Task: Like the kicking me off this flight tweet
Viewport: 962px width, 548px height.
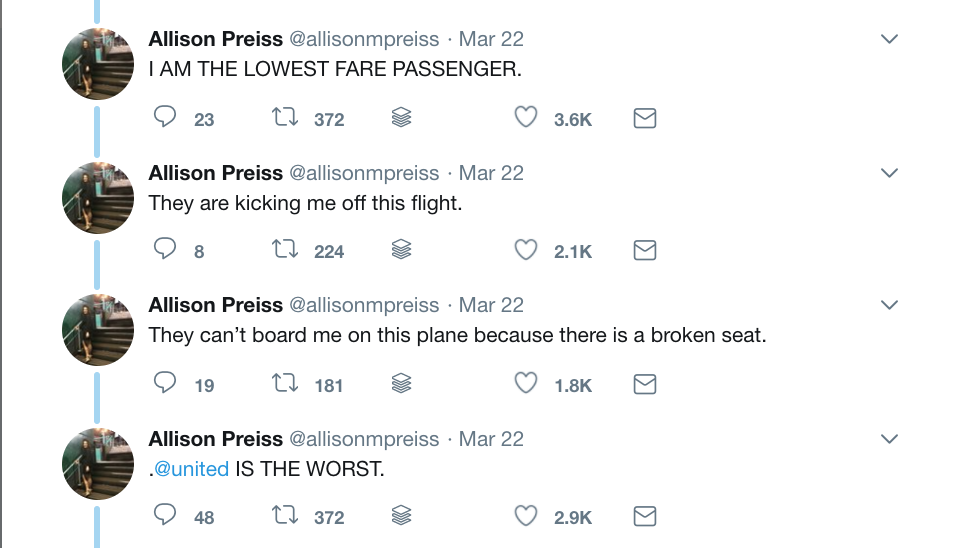Action: (x=526, y=250)
